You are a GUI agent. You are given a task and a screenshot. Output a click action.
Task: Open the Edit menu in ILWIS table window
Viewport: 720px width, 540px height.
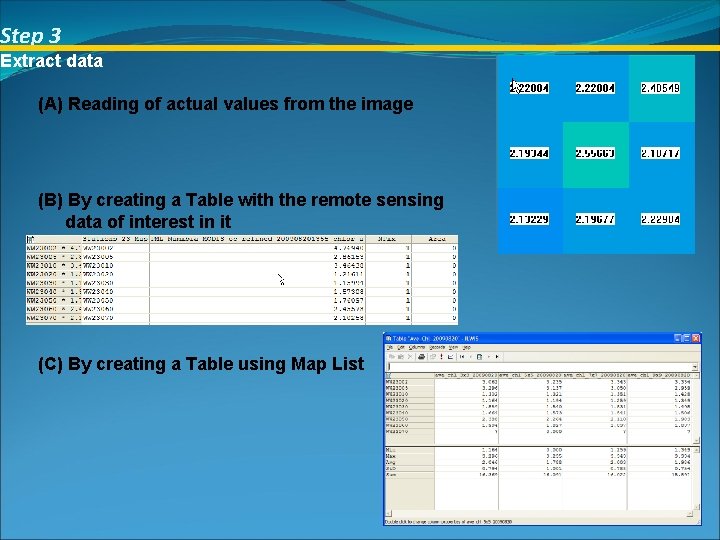click(401, 348)
